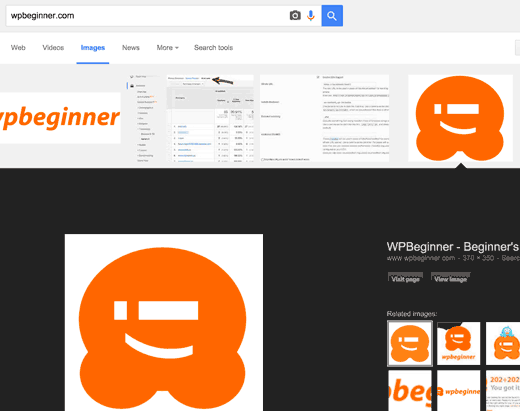This screenshot has width=520, height=411.
Task: Switch to the Videos tab
Action: click(53, 48)
